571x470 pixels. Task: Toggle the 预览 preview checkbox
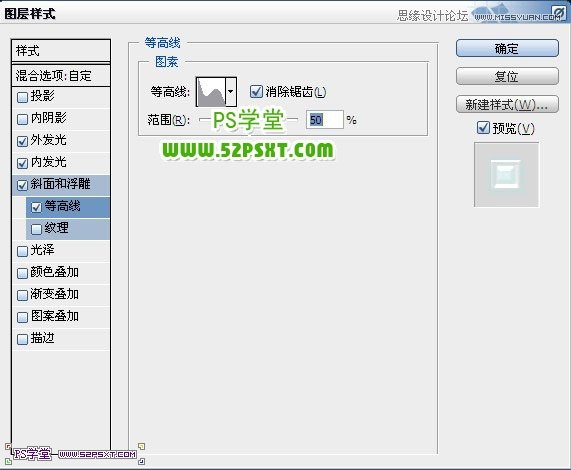pyautogui.click(x=483, y=127)
